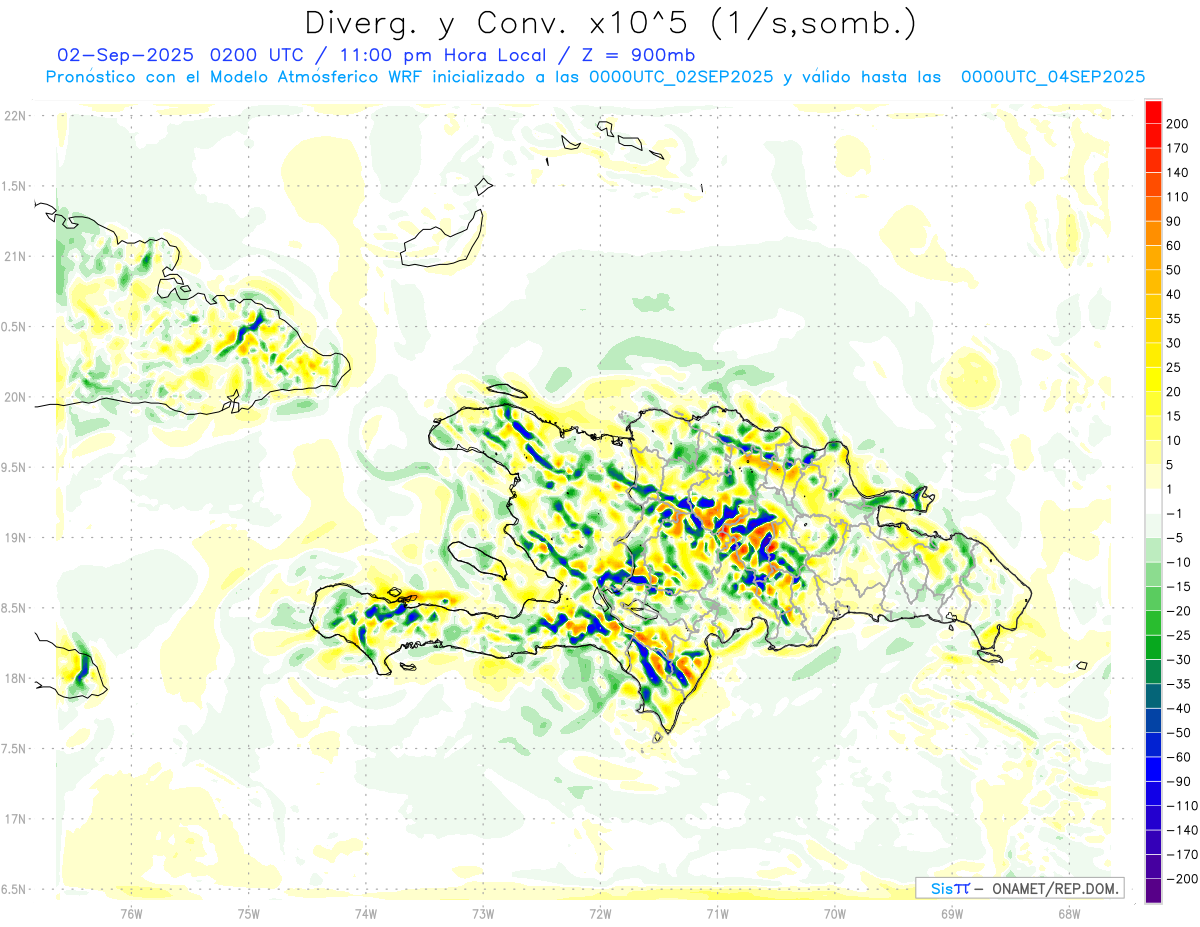Click the dark purple colorbar segment below -200
Viewport: 1200px width, 927px height.
(x=1153, y=891)
